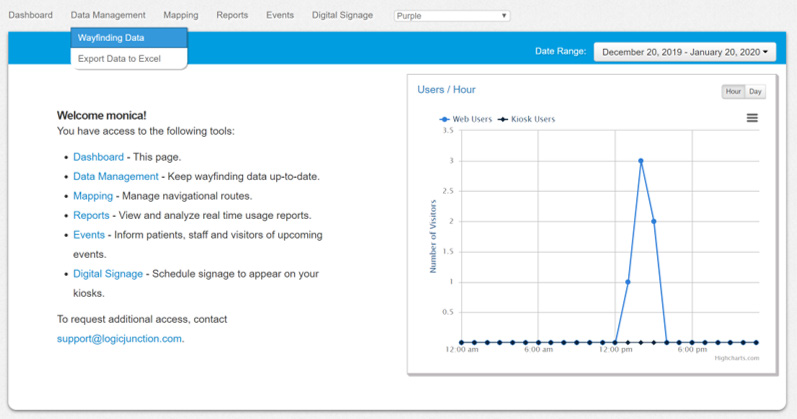This screenshot has height=419, width=797.
Task: Select Events in top navigation
Action: [280, 15]
